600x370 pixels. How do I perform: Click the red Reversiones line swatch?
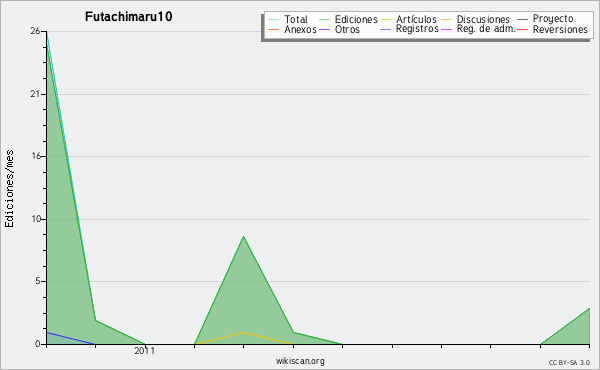(x=523, y=29)
